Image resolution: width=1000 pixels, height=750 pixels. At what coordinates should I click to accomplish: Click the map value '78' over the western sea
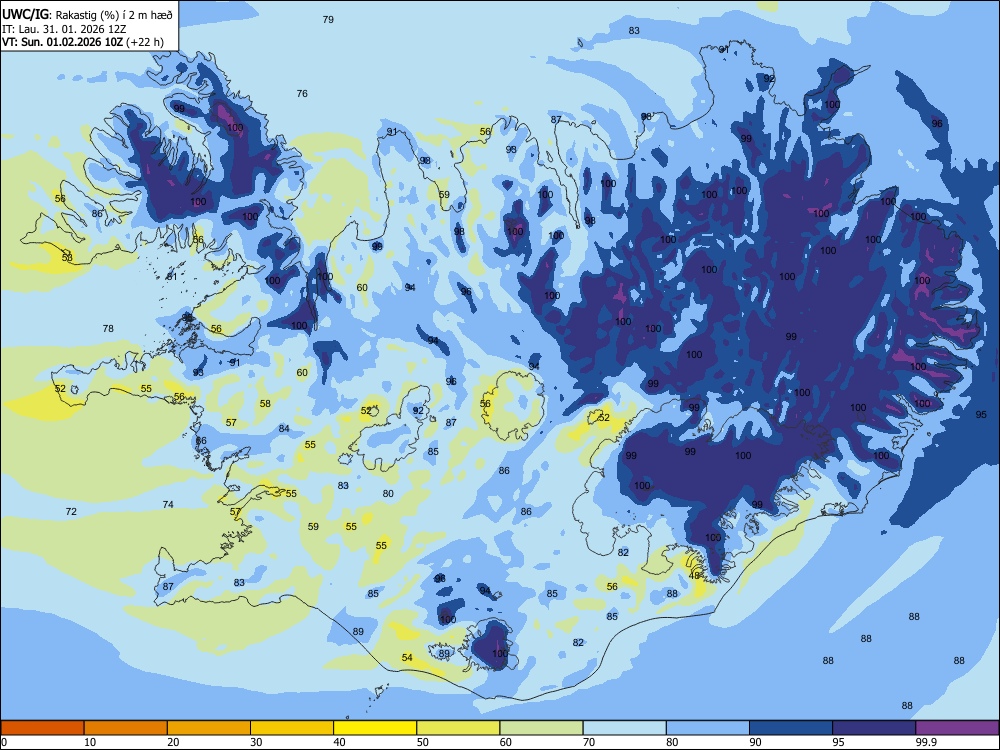pos(108,328)
